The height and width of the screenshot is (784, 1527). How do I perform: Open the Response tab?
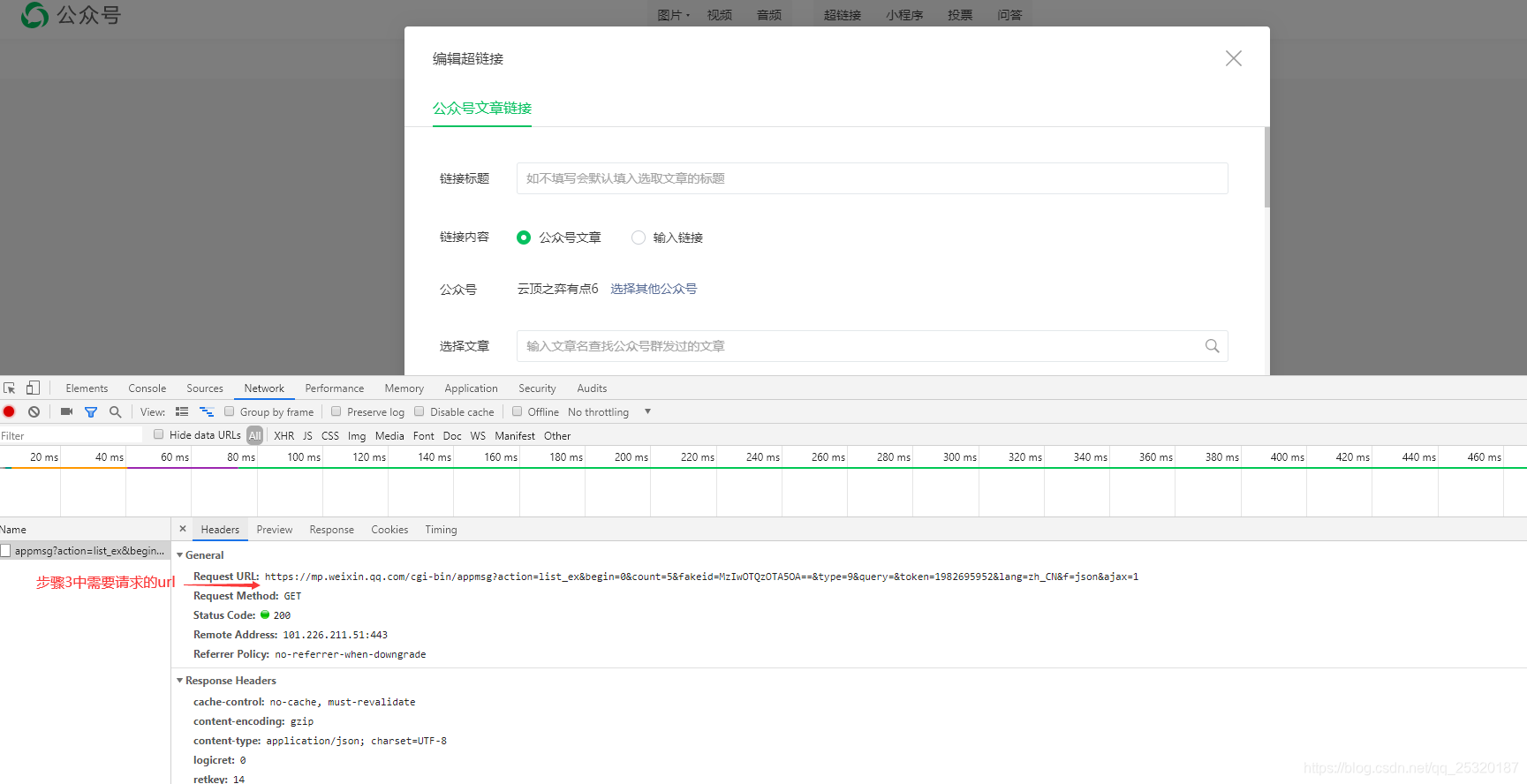[x=332, y=530]
